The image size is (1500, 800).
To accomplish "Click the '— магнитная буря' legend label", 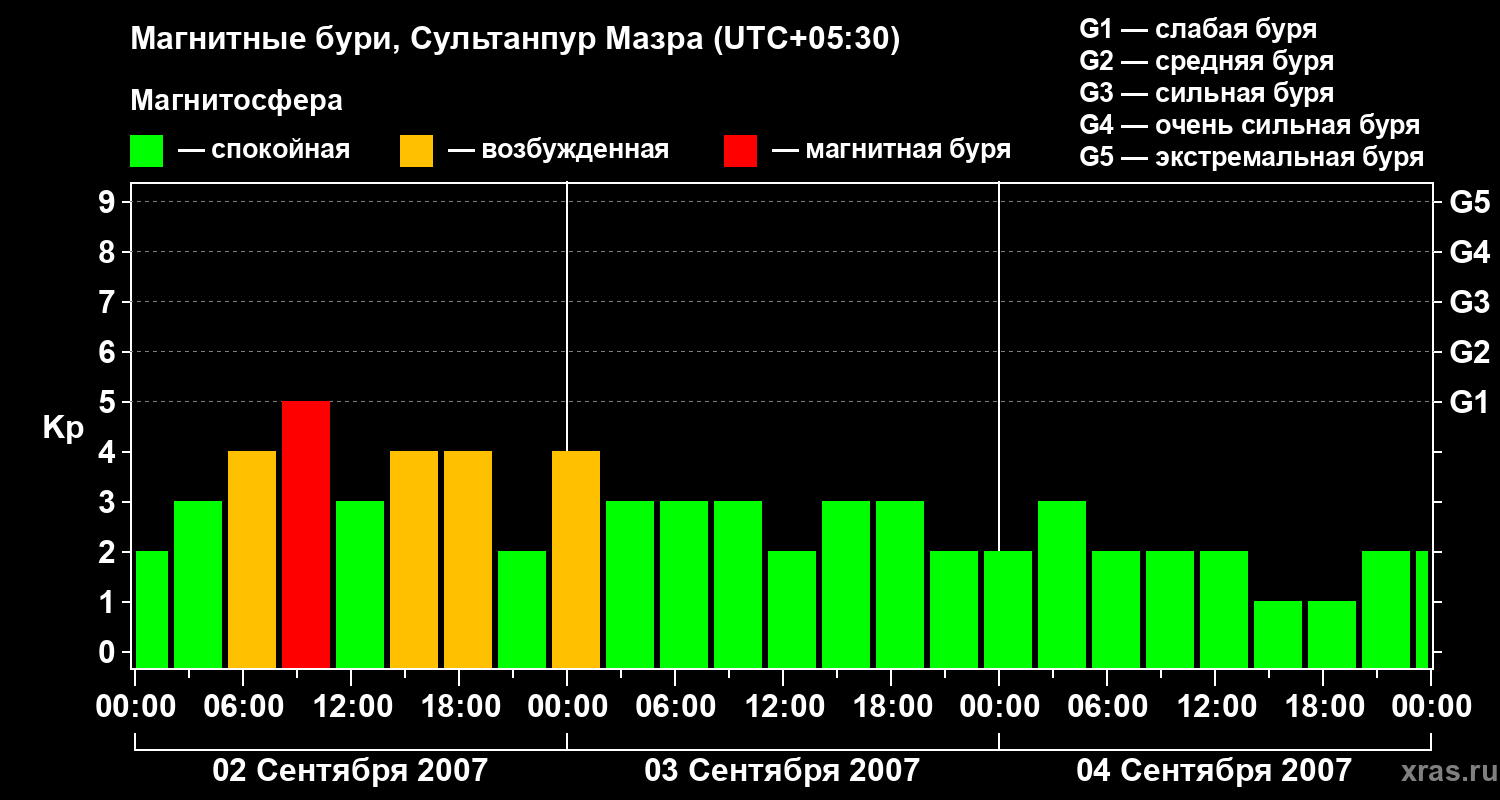I will click(891, 151).
